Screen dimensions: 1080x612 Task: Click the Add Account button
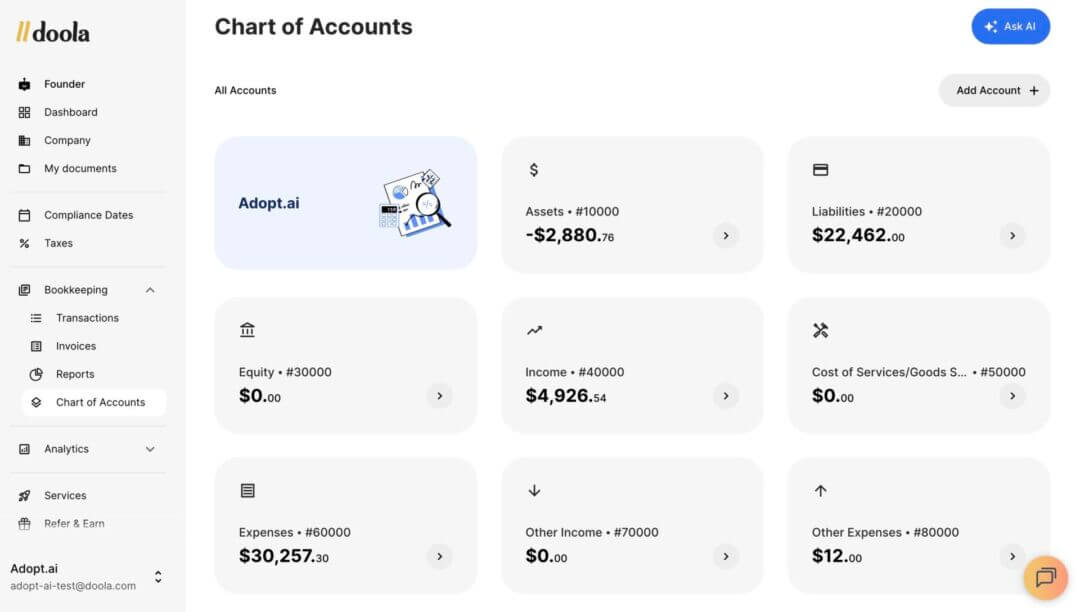tap(994, 90)
